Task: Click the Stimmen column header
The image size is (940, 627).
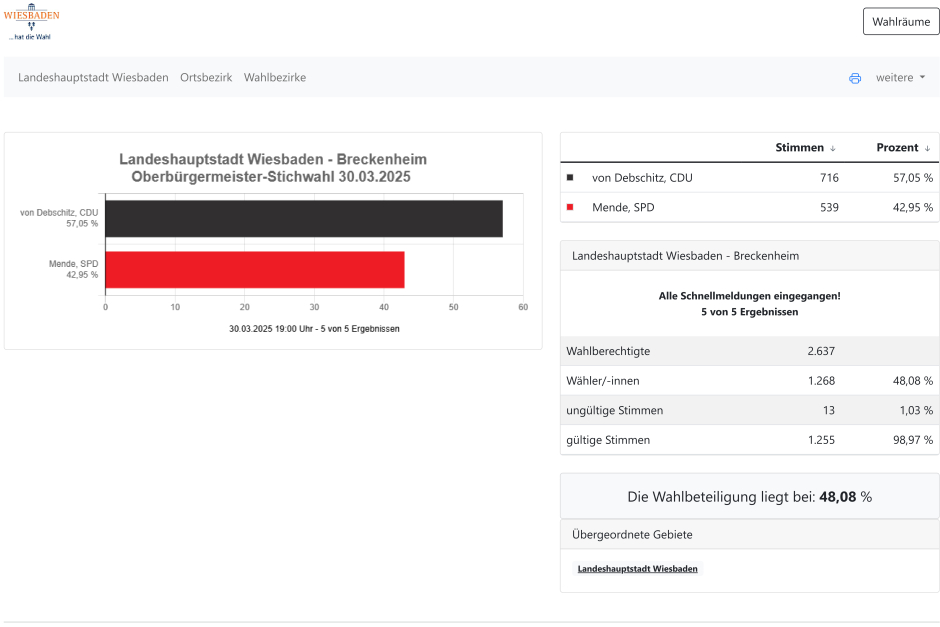Action: 799,147
